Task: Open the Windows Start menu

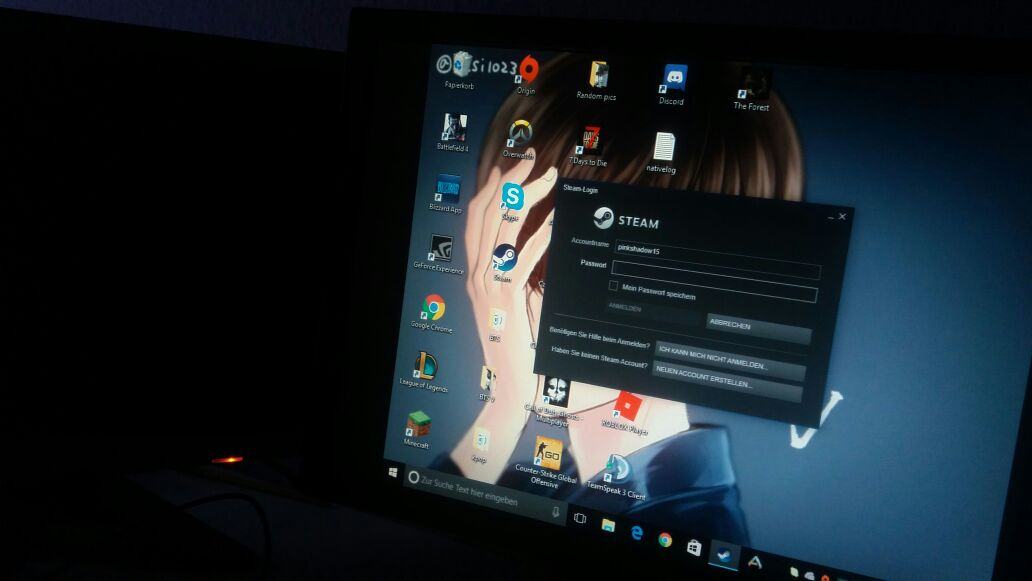Action: pyautogui.click(x=393, y=472)
